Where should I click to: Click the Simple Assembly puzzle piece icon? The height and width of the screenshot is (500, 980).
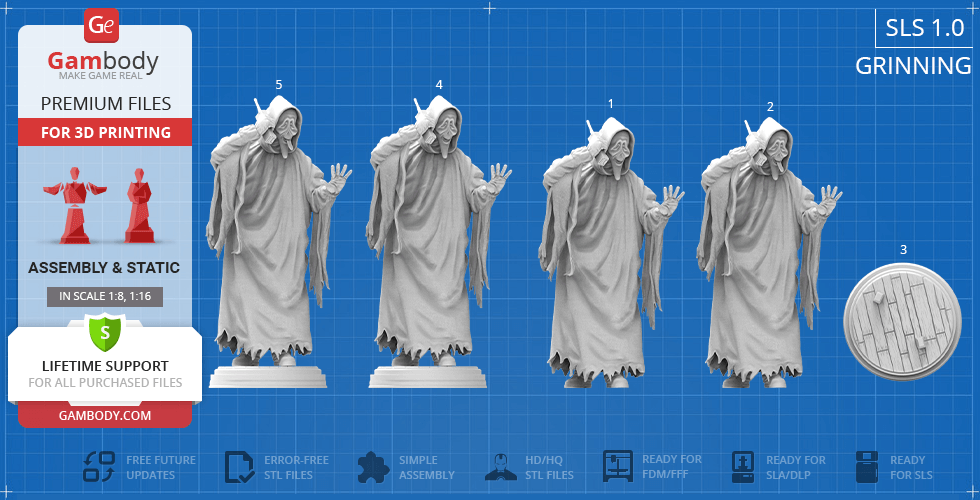tap(373, 467)
